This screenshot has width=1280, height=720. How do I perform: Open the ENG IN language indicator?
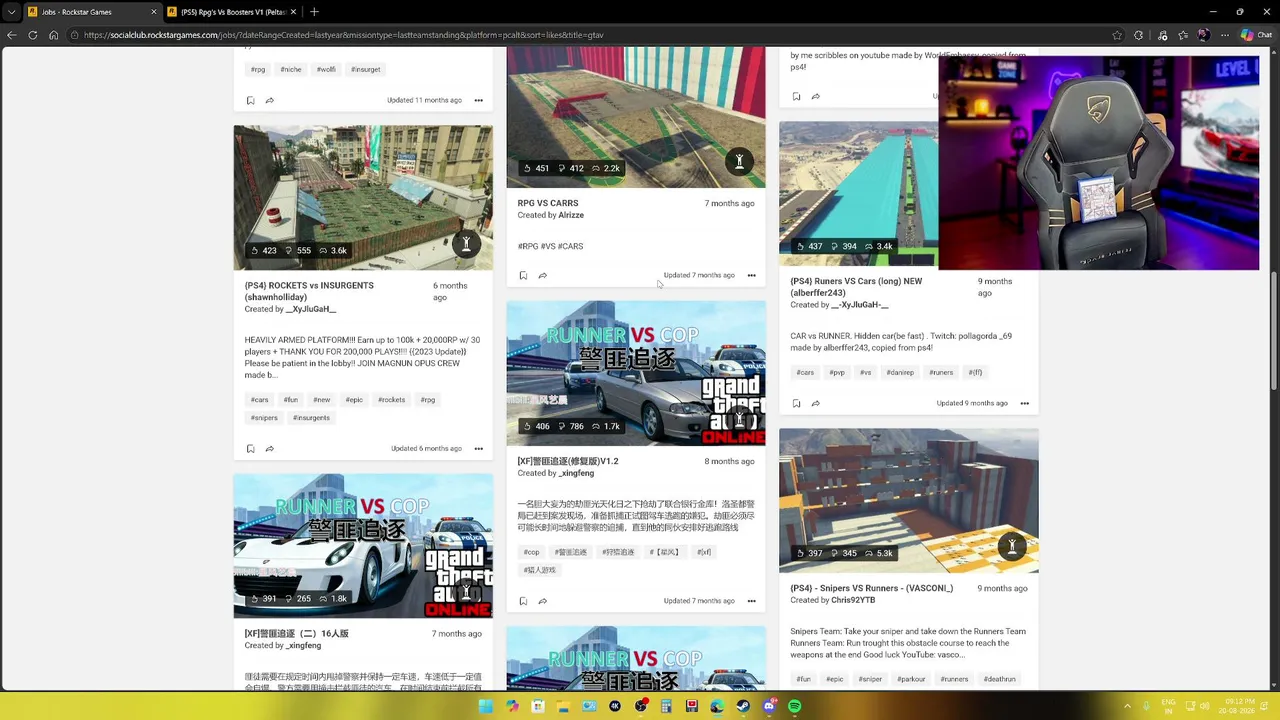(1169, 706)
